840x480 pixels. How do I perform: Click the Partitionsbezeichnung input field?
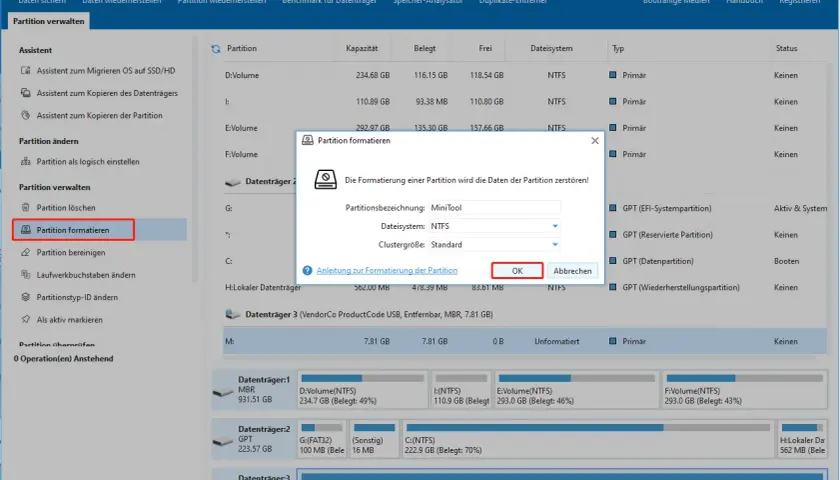click(x=494, y=207)
